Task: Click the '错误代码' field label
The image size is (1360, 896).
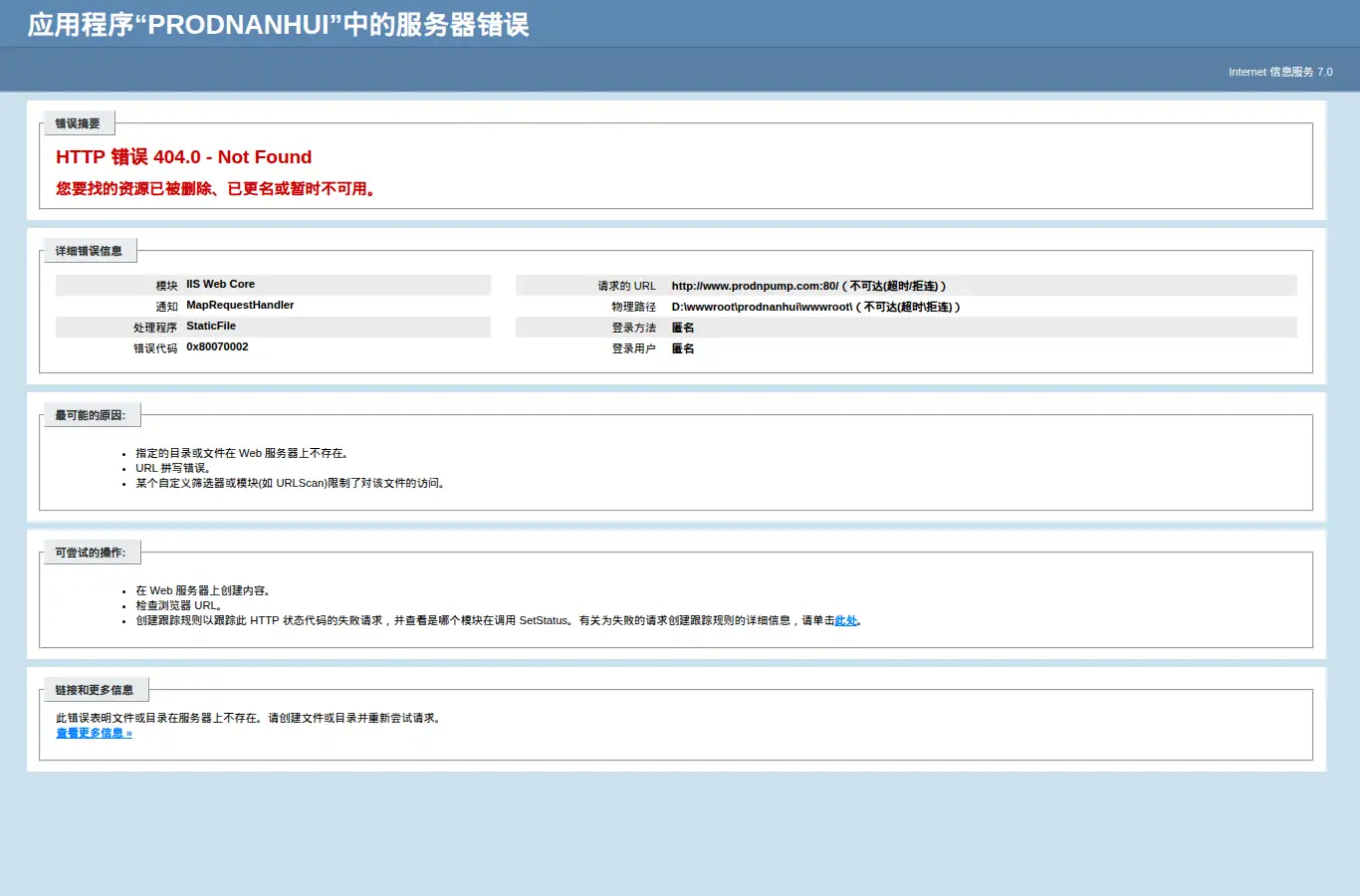Action: coord(155,348)
